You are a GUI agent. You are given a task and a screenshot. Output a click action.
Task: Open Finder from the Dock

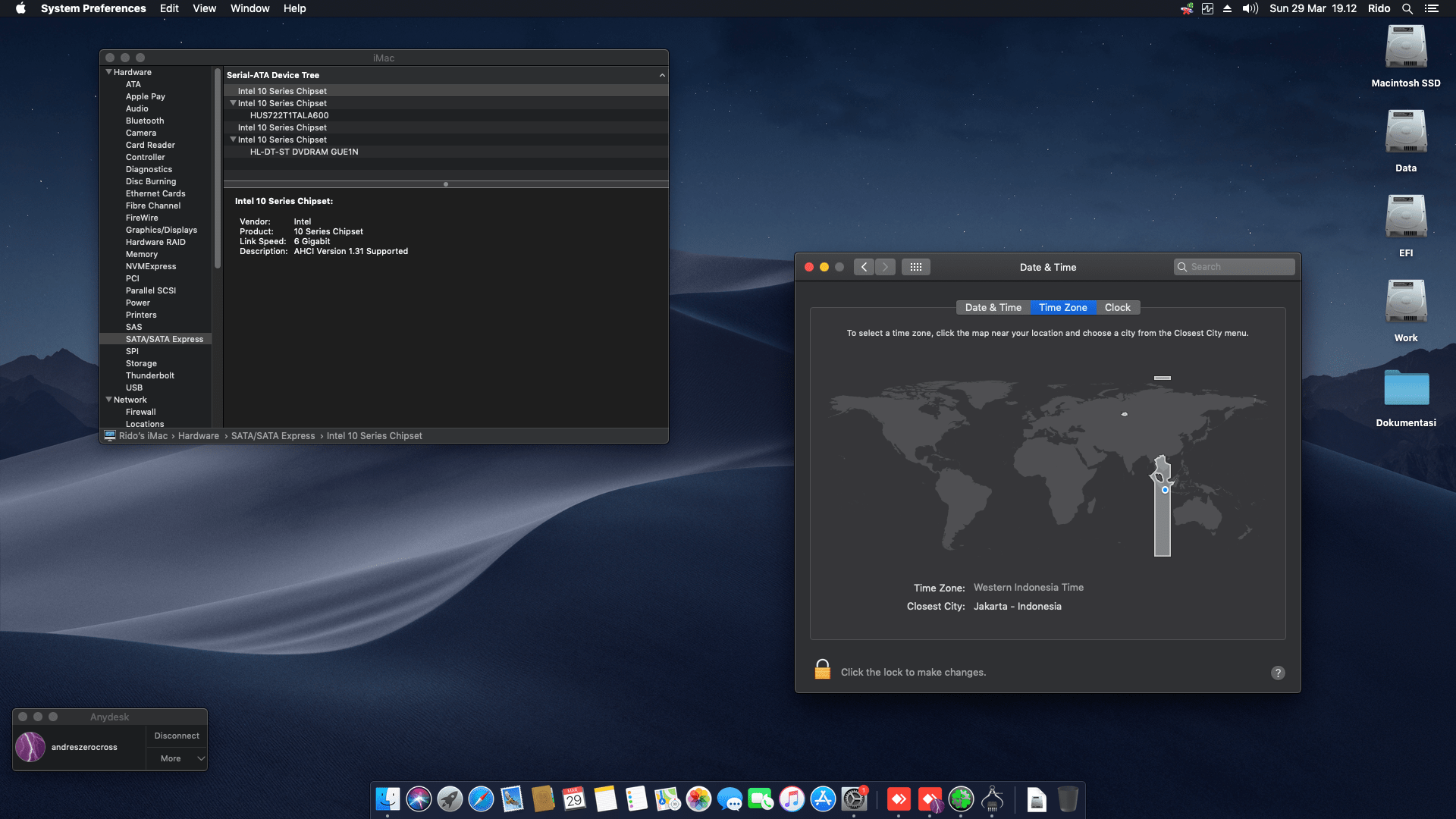click(388, 799)
